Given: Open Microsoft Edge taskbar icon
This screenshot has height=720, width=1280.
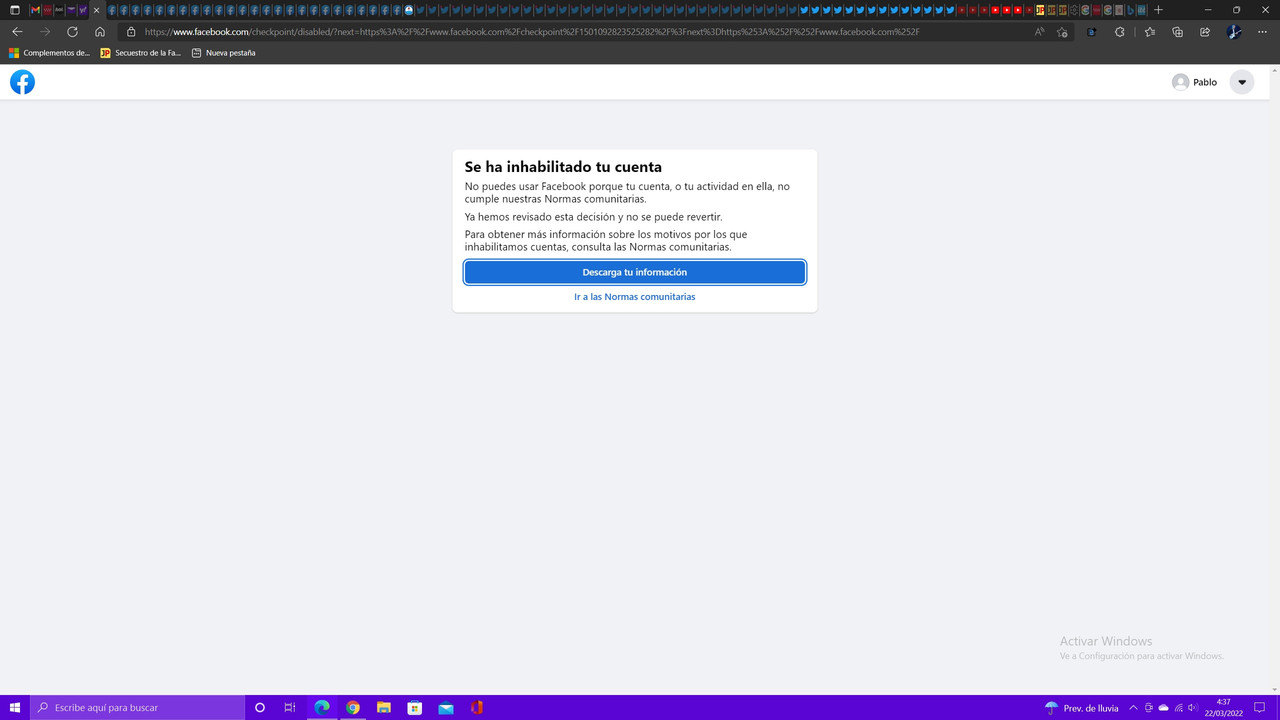Looking at the screenshot, I should tap(322, 708).
